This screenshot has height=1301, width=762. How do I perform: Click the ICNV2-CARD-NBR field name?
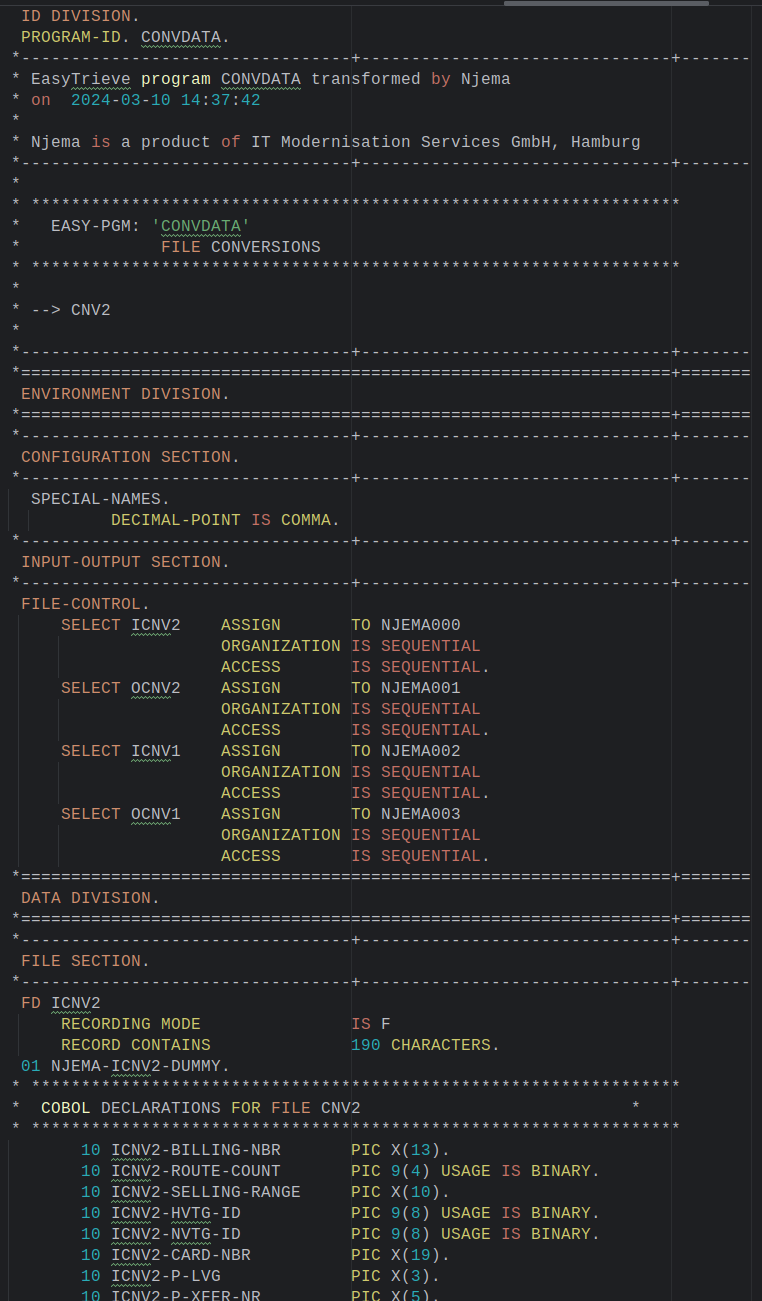(x=180, y=1255)
